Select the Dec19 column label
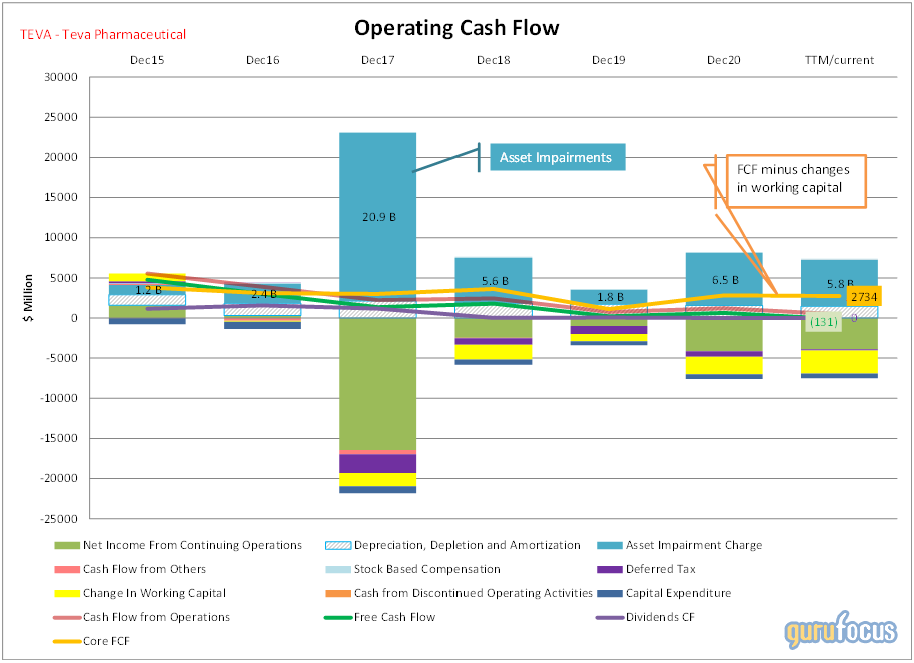This screenshot has width=914, height=663. click(x=609, y=60)
